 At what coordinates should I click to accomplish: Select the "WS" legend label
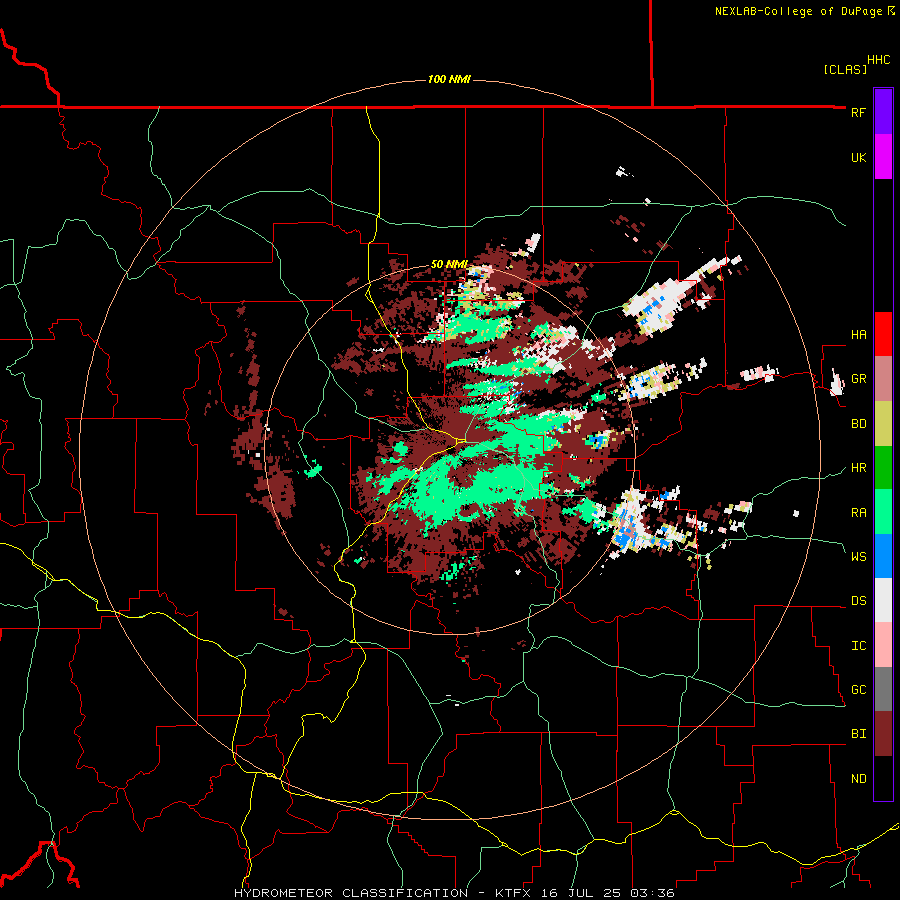point(858,556)
